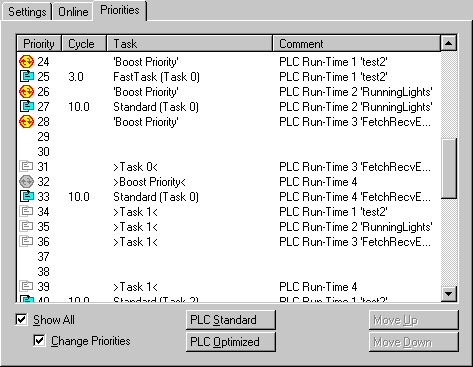Click comment PLC Run-Time 4 at priority 39
Screen dimensions: 473x367
pos(318,287)
